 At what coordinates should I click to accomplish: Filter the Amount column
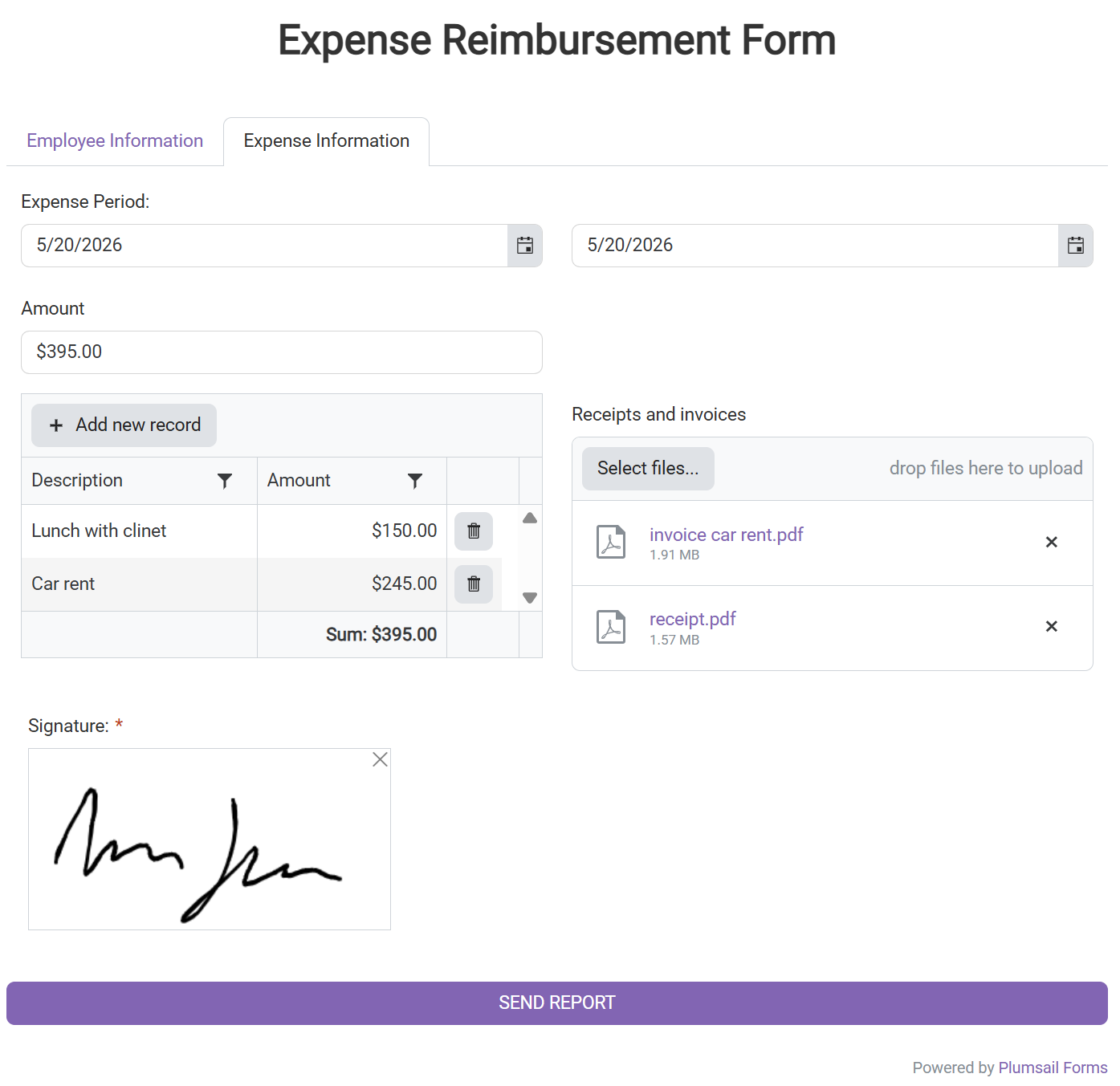click(x=415, y=481)
